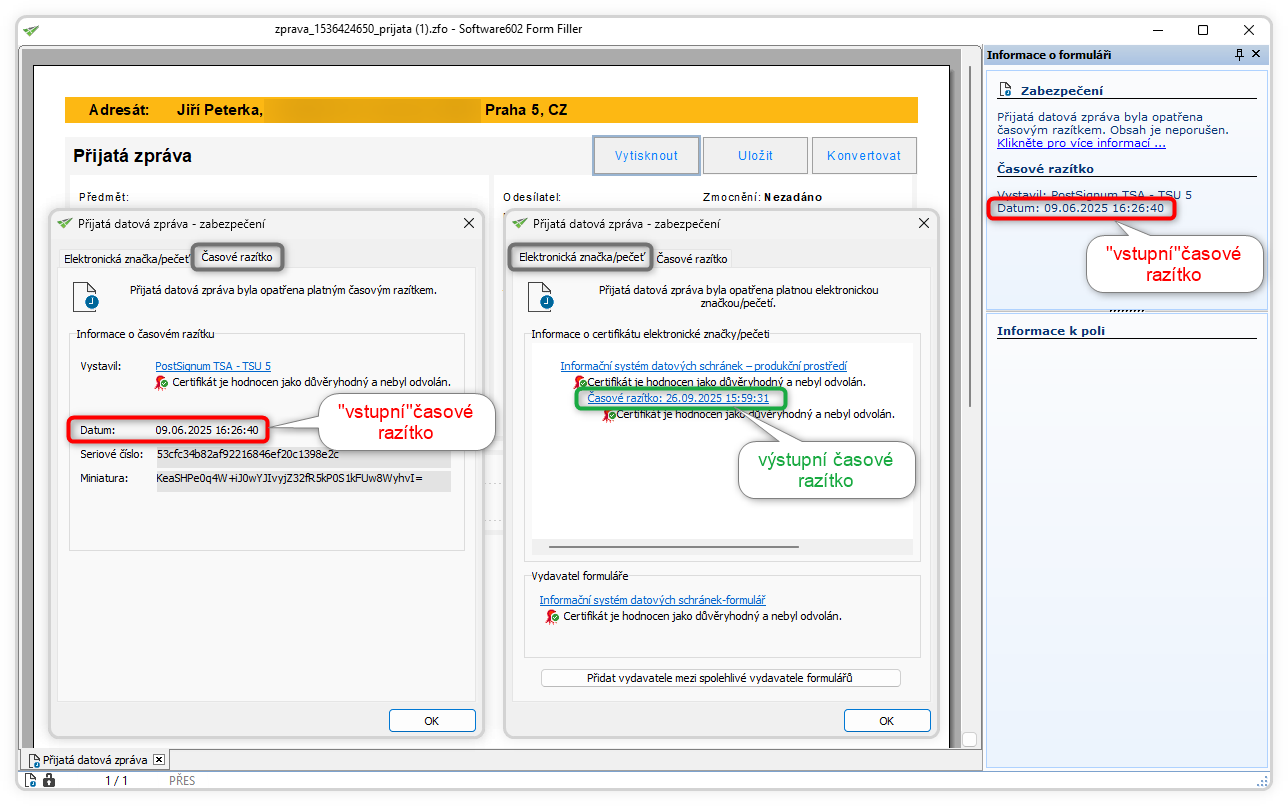Click the lock icon in the status bar
The width and height of the screenshot is (1288, 806).
coord(49,780)
